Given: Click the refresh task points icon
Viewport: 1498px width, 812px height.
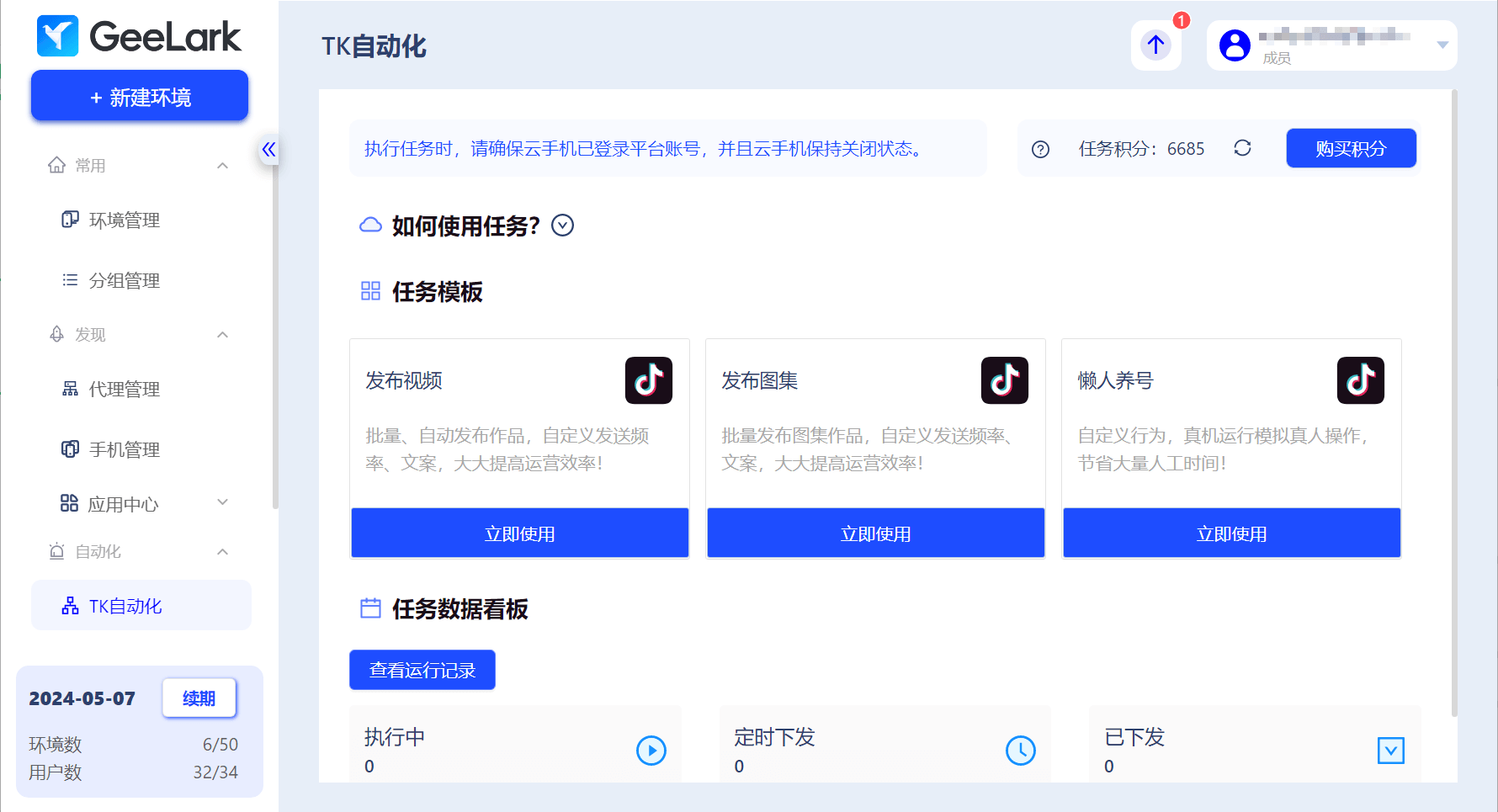Looking at the screenshot, I should coord(1242,149).
